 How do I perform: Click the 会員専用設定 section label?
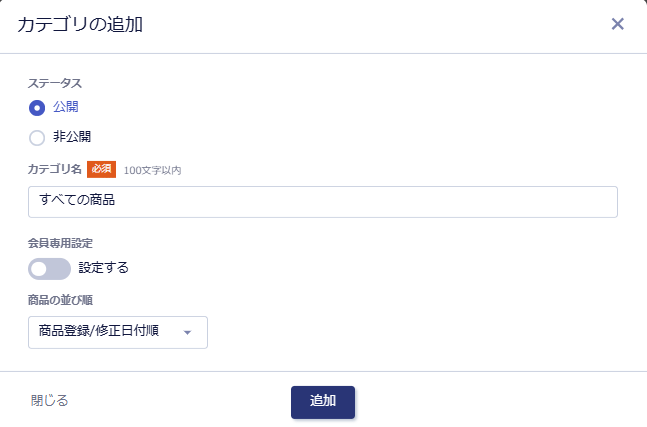[x=60, y=243]
